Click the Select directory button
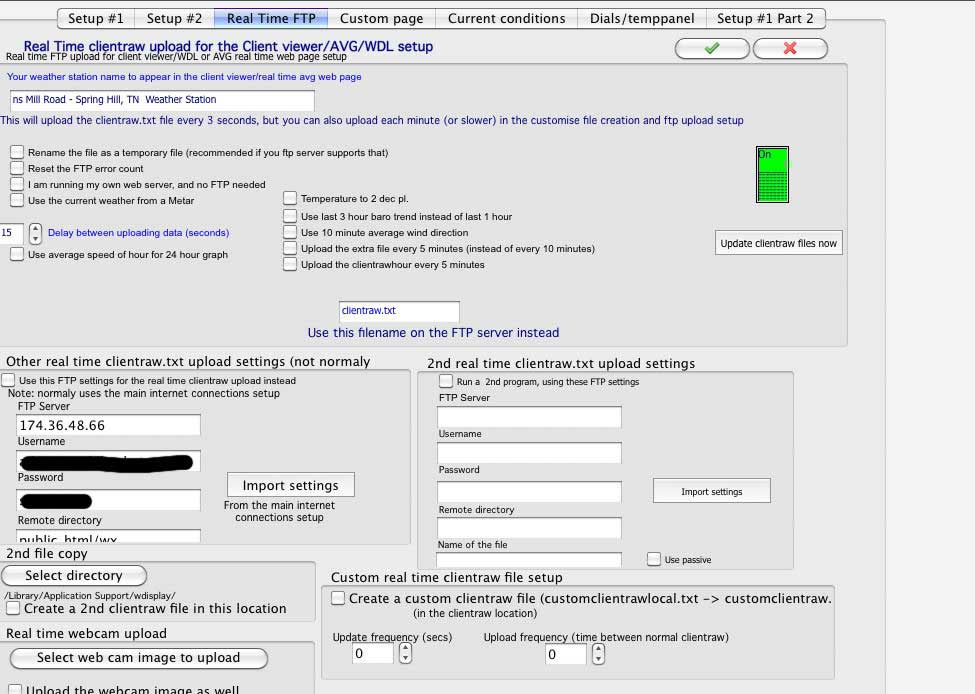Image resolution: width=975 pixels, height=694 pixels. 74,575
